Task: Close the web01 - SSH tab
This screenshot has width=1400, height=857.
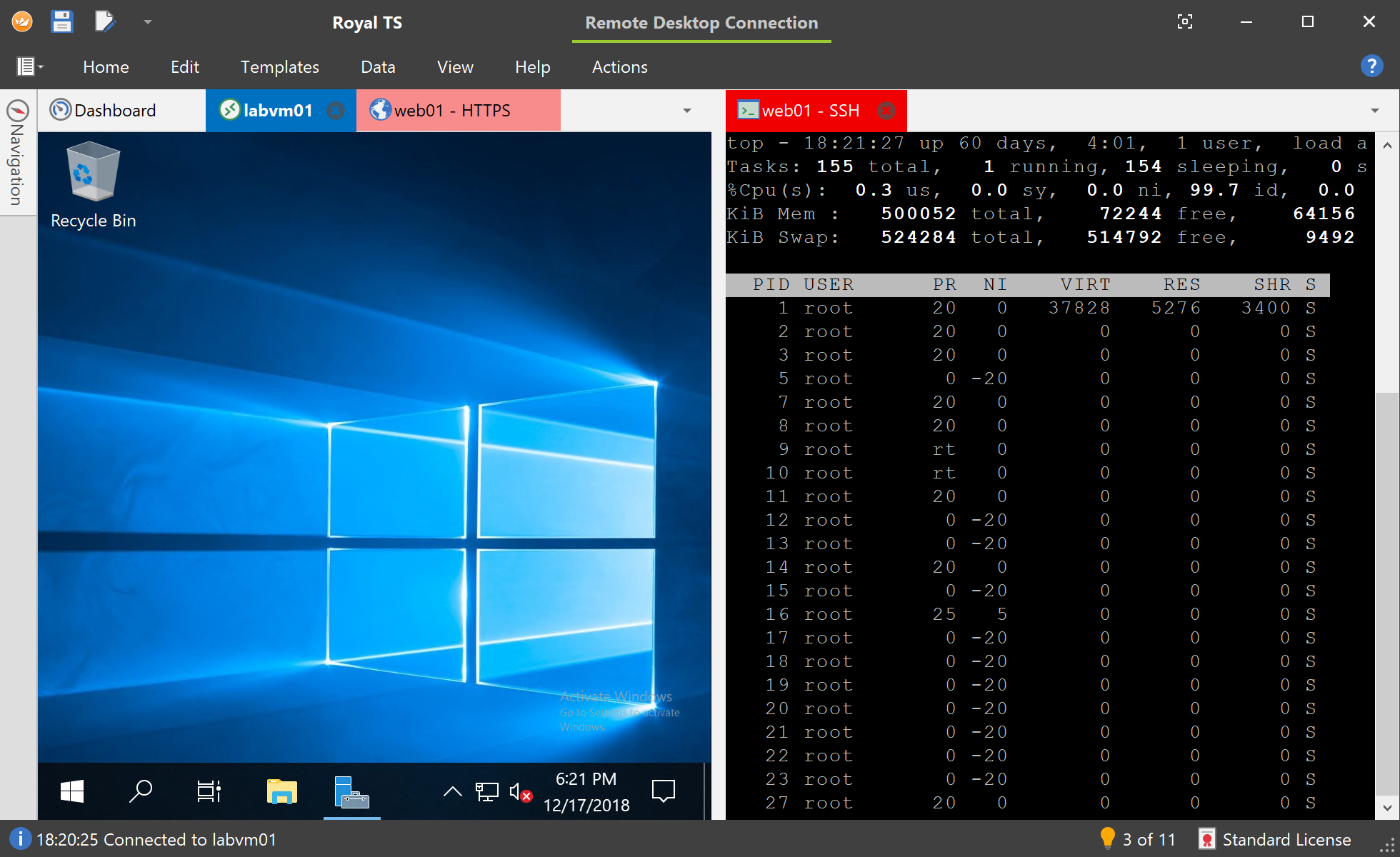Action: tap(886, 111)
